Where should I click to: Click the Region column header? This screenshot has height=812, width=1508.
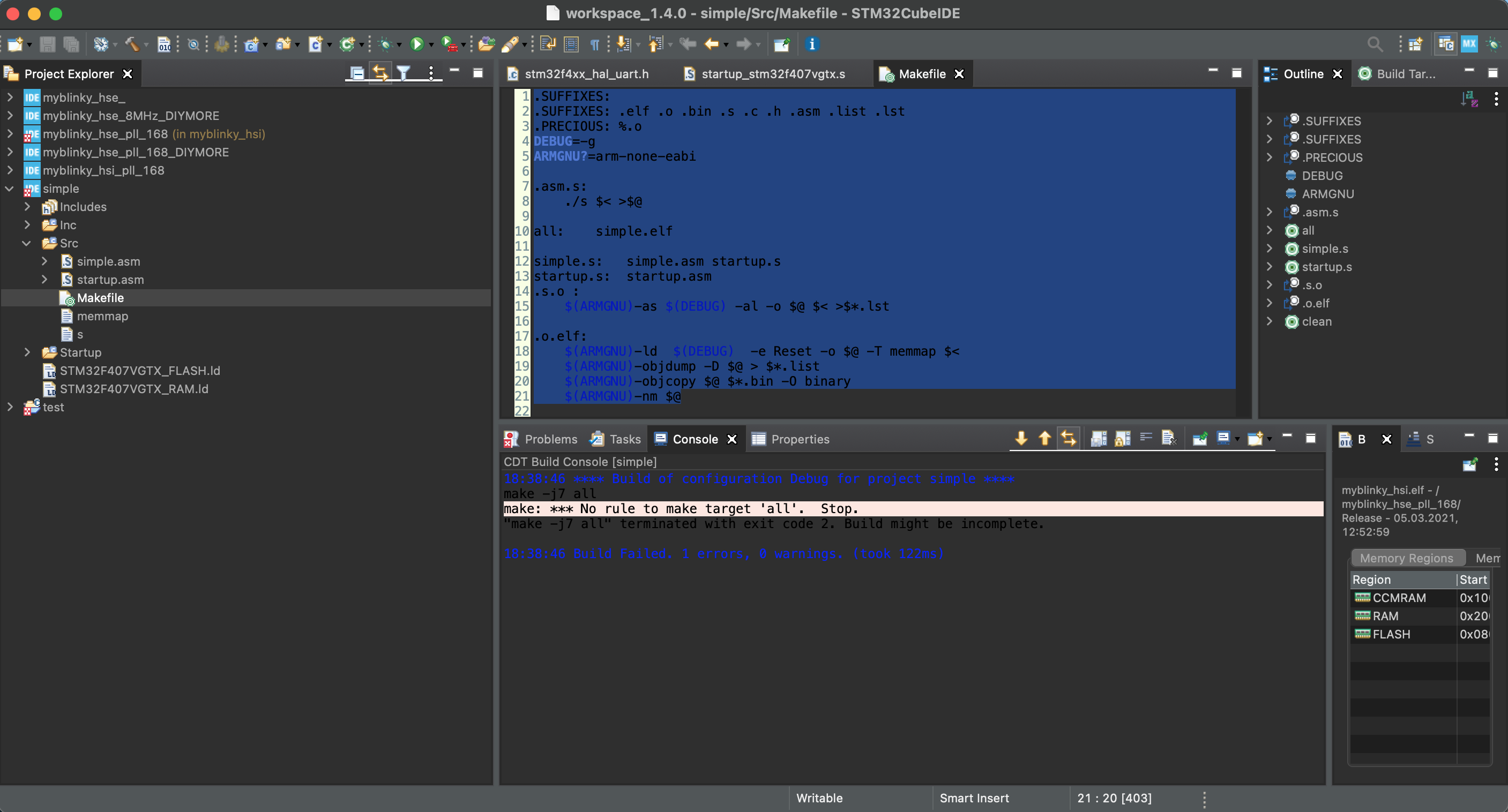click(x=1403, y=579)
